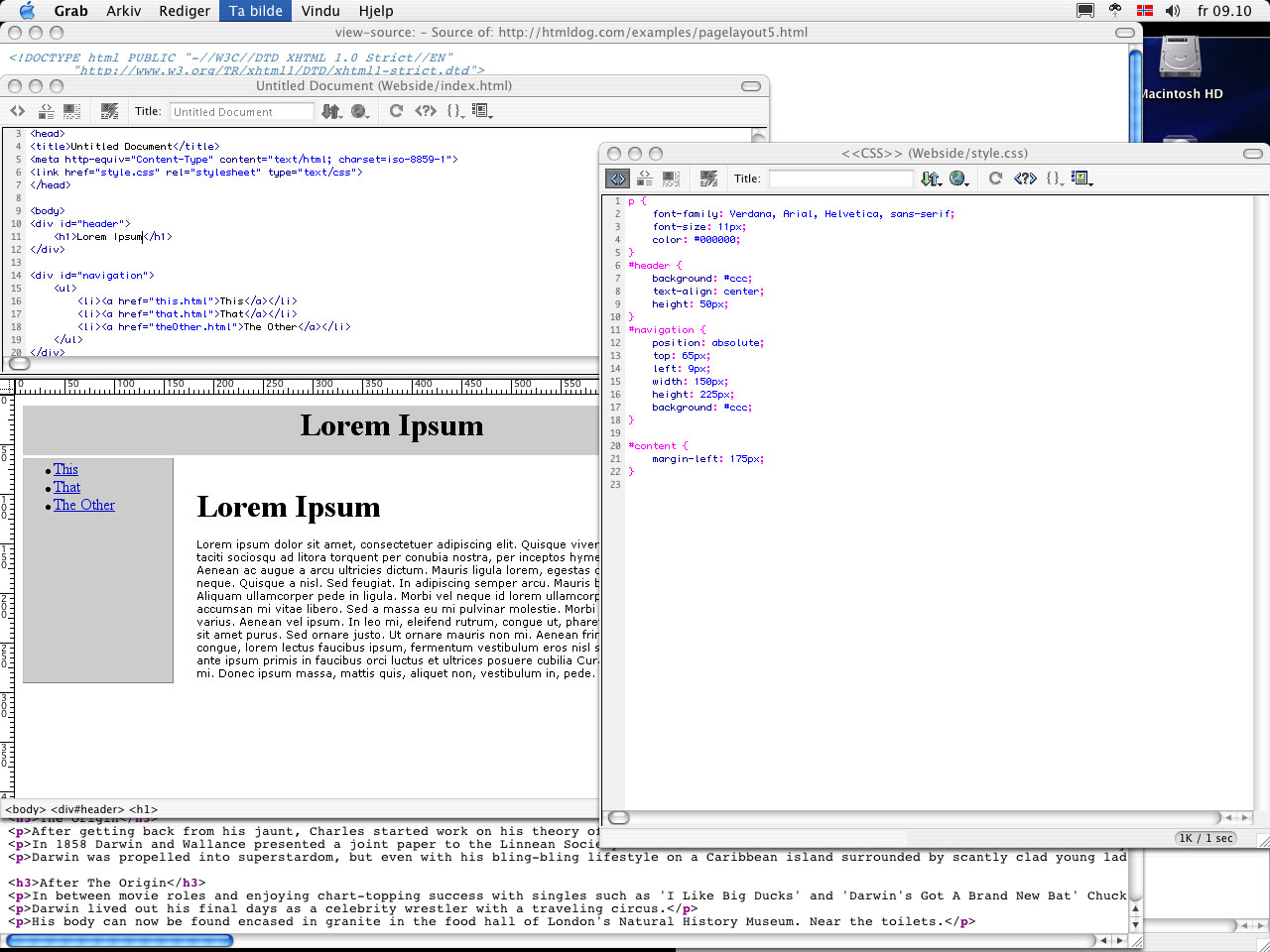Click the volume icon in menu bar

pos(1173,11)
